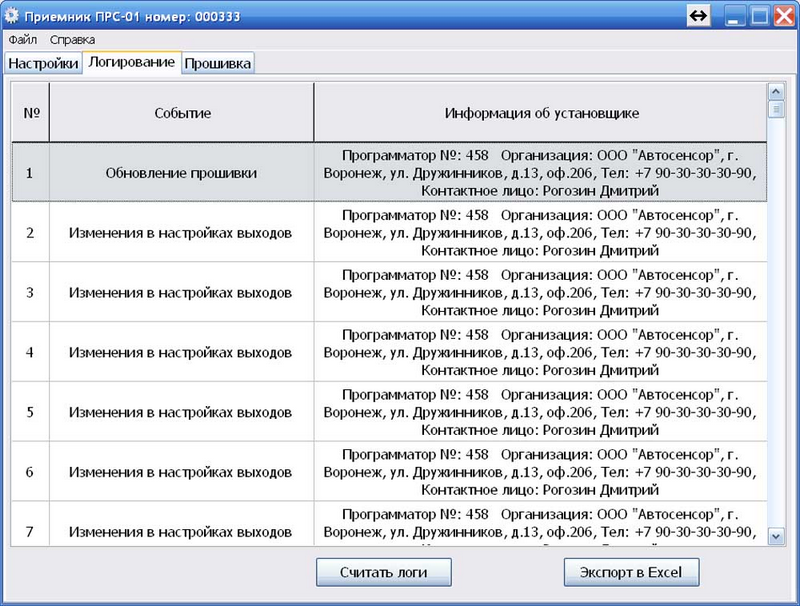
Task: Select row number 5 cell
Action: 31,412
